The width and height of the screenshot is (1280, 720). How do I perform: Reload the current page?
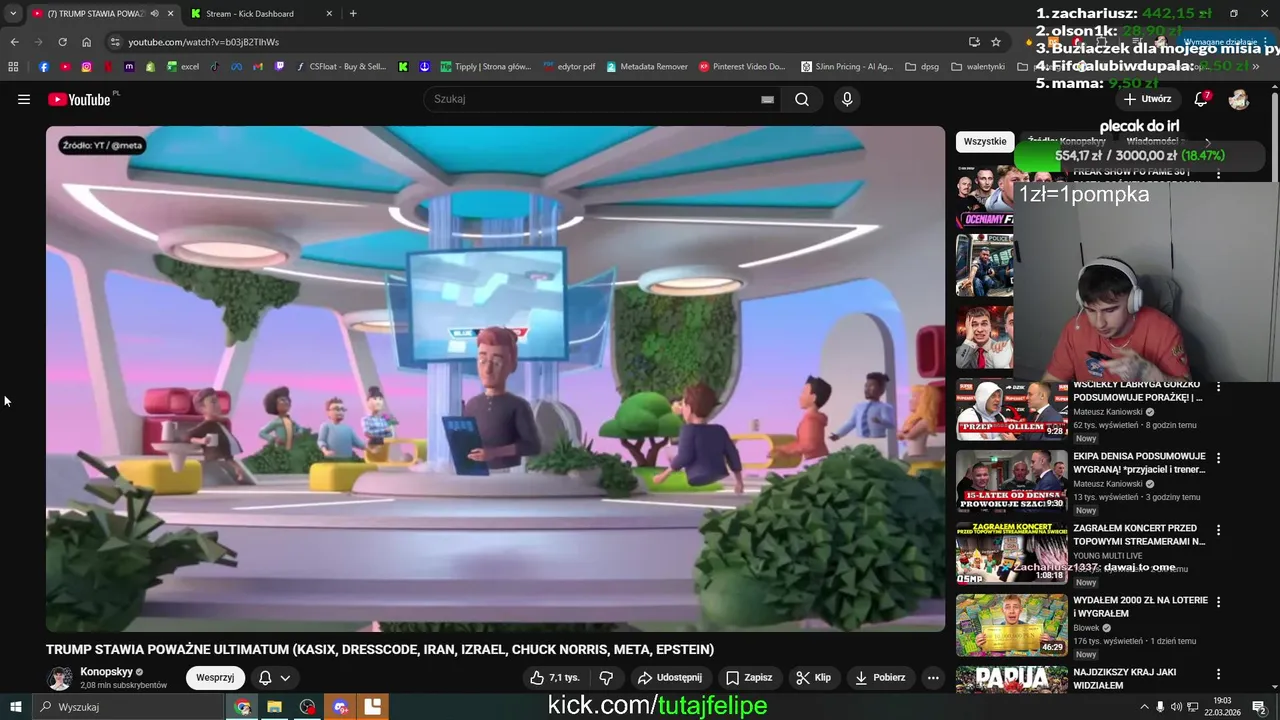(x=62, y=42)
